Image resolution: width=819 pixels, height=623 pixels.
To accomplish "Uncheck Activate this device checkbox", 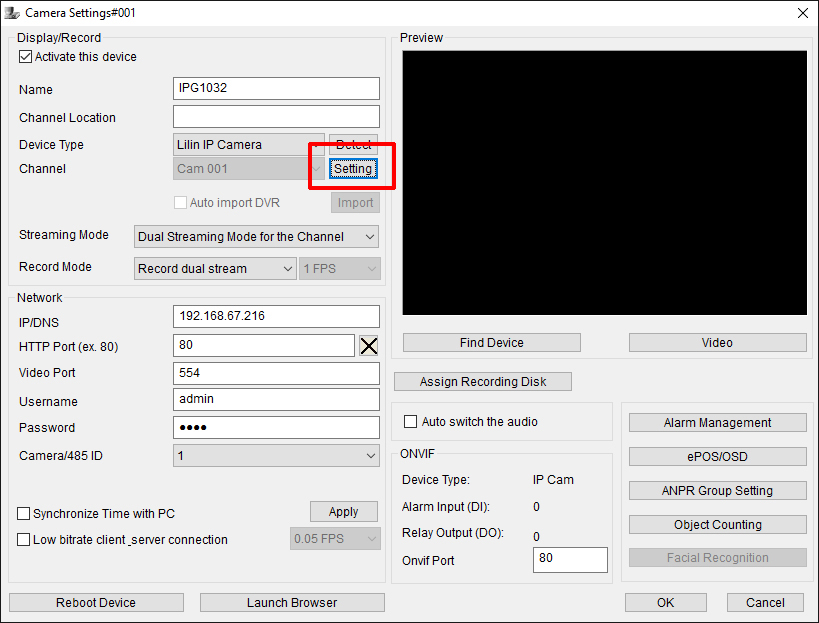I will pos(26,57).
